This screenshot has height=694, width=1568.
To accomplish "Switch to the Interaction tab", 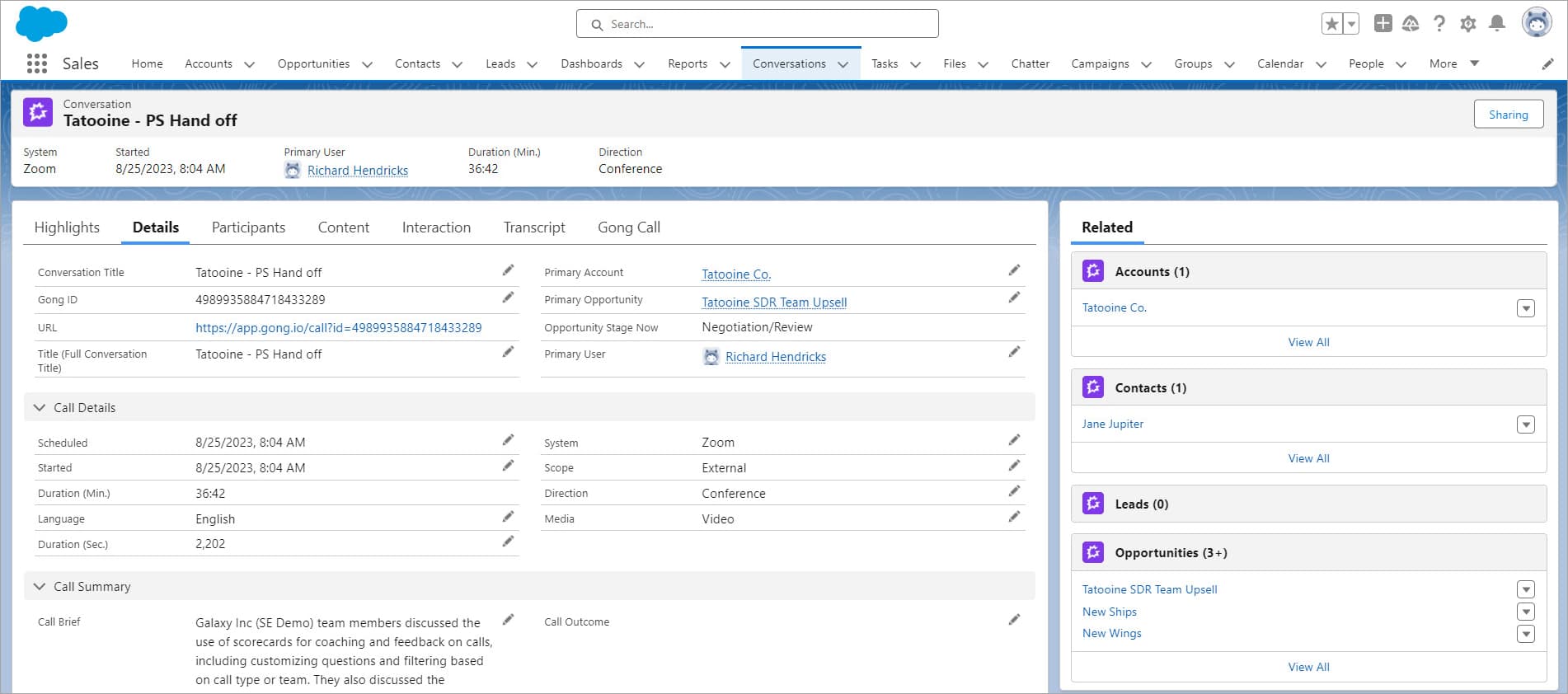I will [x=436, y=227].
